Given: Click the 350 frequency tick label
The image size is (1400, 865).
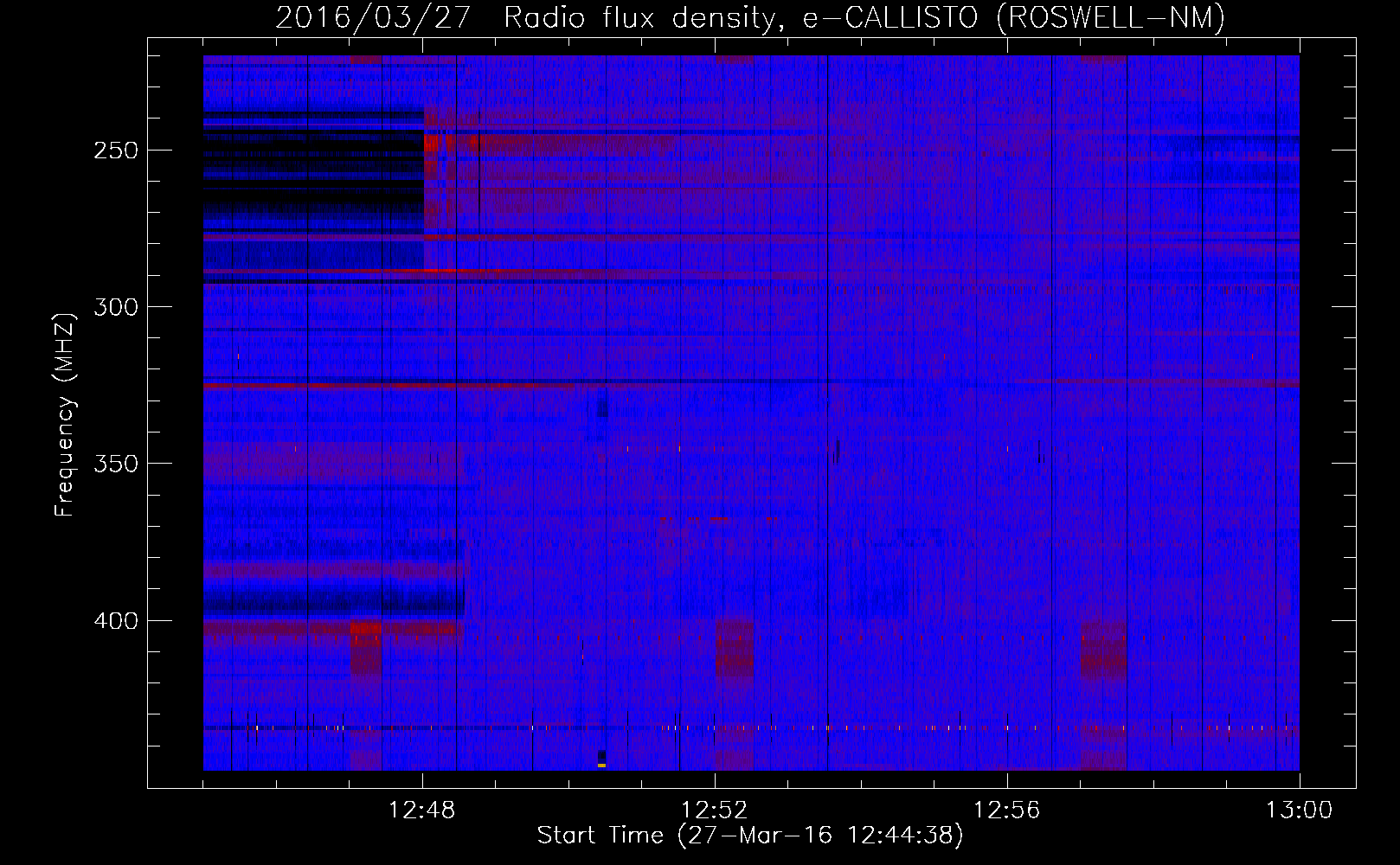Looking at the screenshot, I should point(116,464).
